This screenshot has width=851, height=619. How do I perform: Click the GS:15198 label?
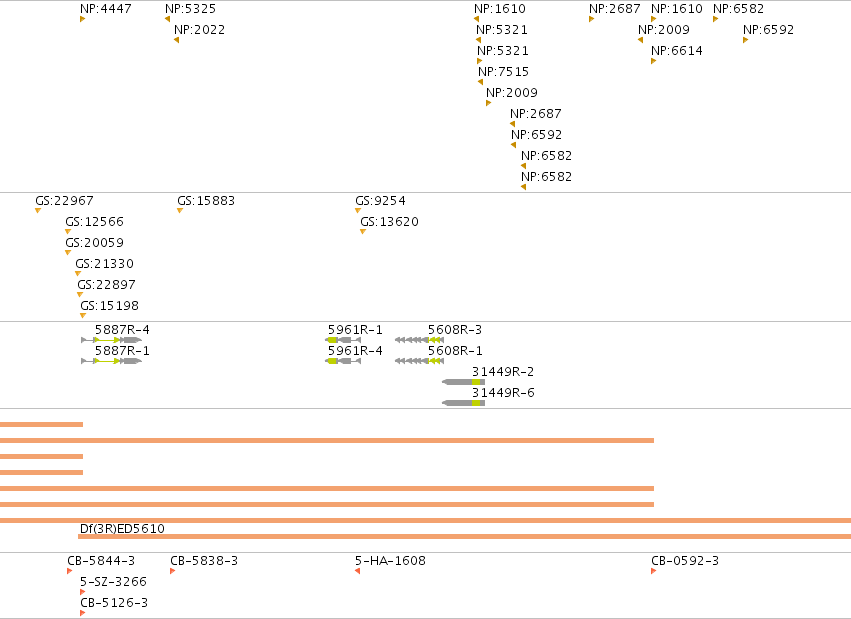click(110, 306)
